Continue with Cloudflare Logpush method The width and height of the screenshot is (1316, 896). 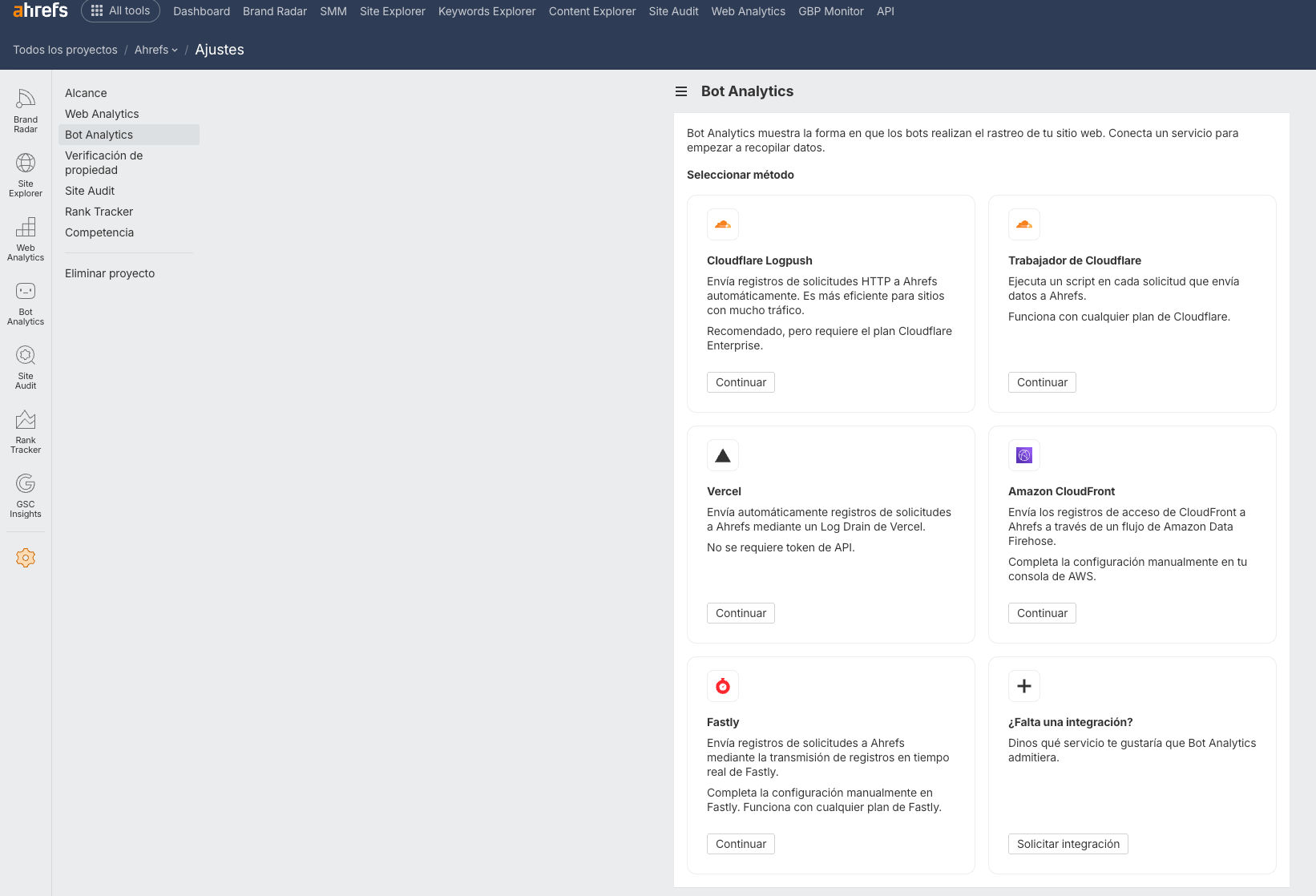(741, 382)
